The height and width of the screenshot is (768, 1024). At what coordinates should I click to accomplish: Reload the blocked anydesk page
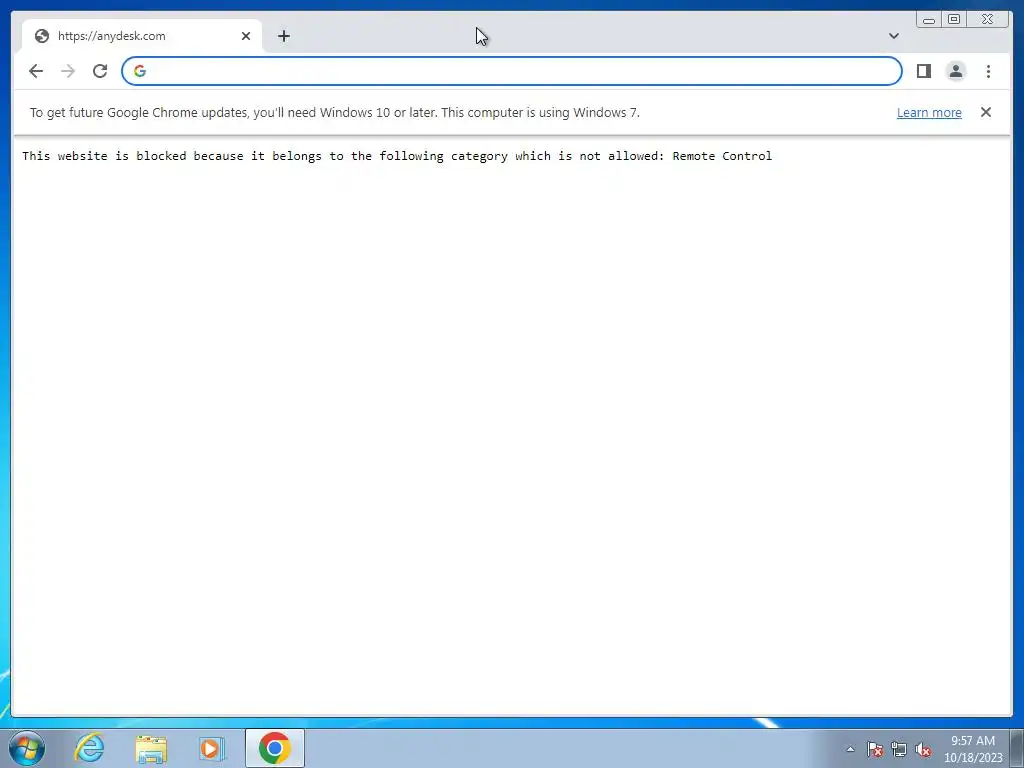click(100, 71)
